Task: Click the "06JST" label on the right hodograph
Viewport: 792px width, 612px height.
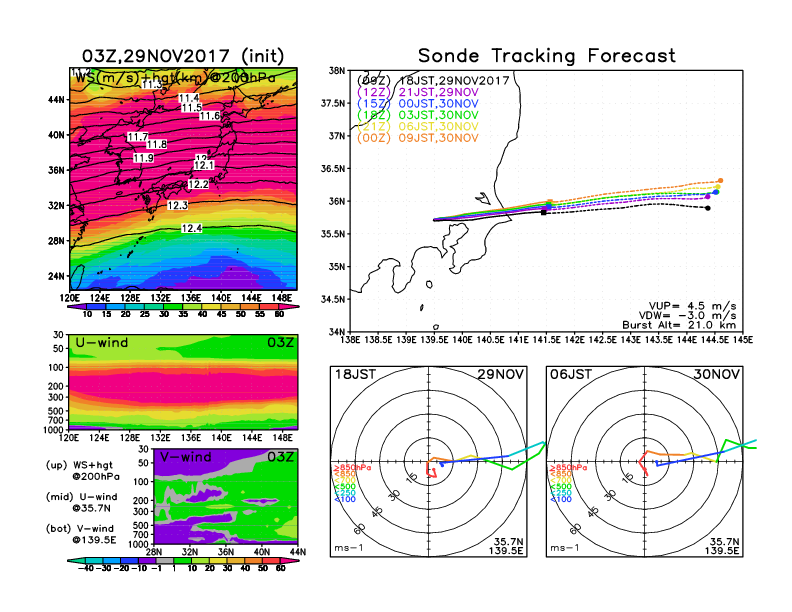Action: (x=571, y=375)
